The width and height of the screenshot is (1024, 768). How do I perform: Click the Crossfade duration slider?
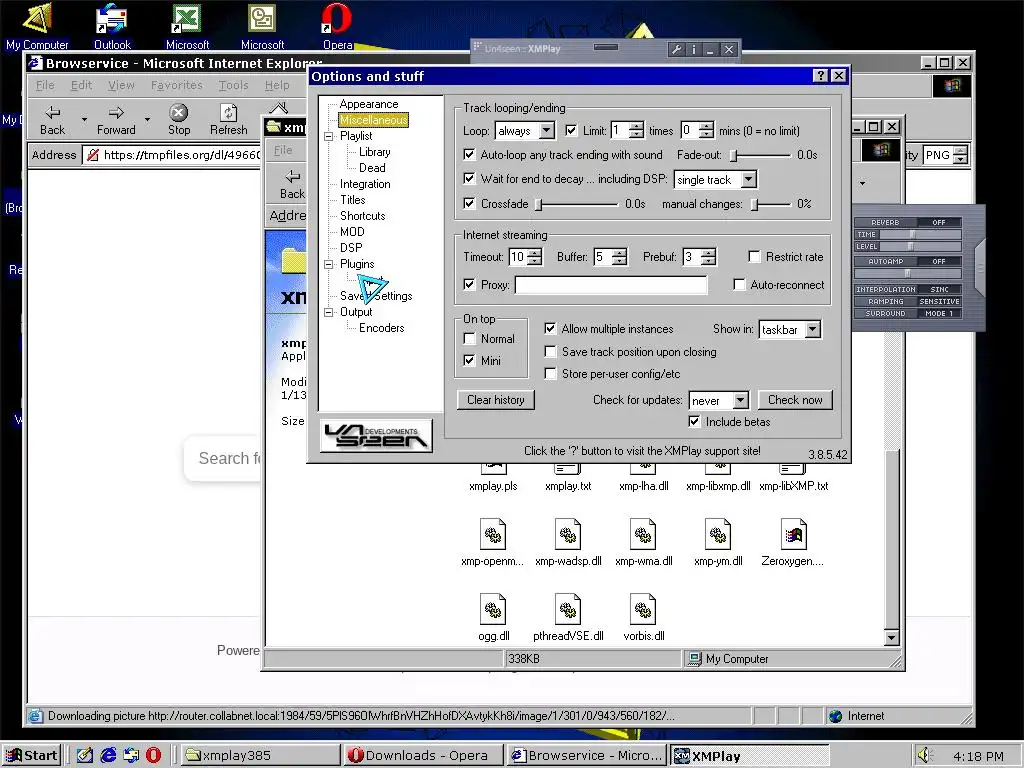(577, 204)
